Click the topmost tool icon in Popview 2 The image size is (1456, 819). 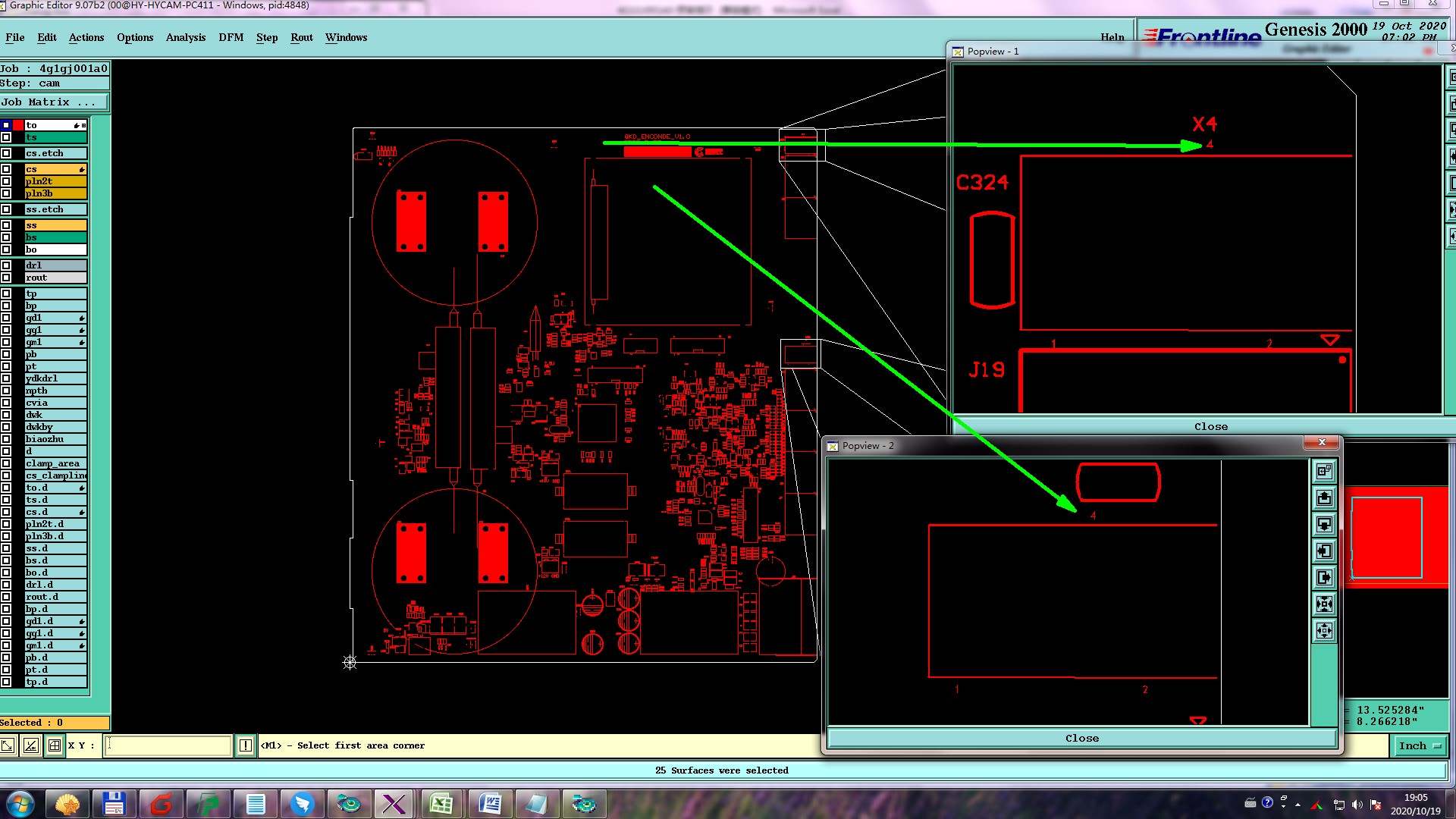(1324, 472)
